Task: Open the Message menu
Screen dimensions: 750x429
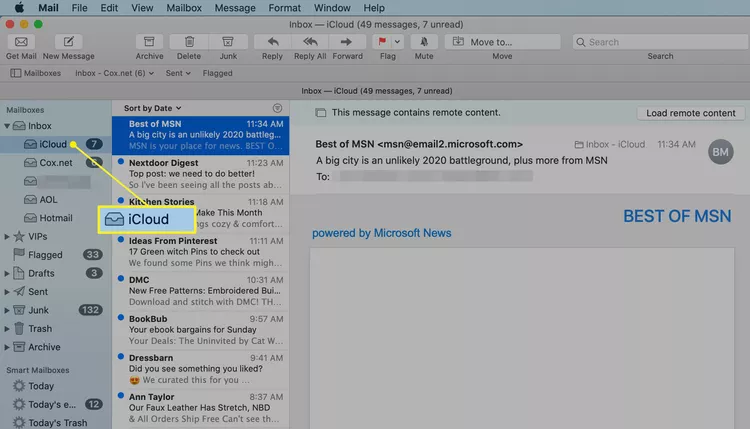Action: [x=235, y=8]
